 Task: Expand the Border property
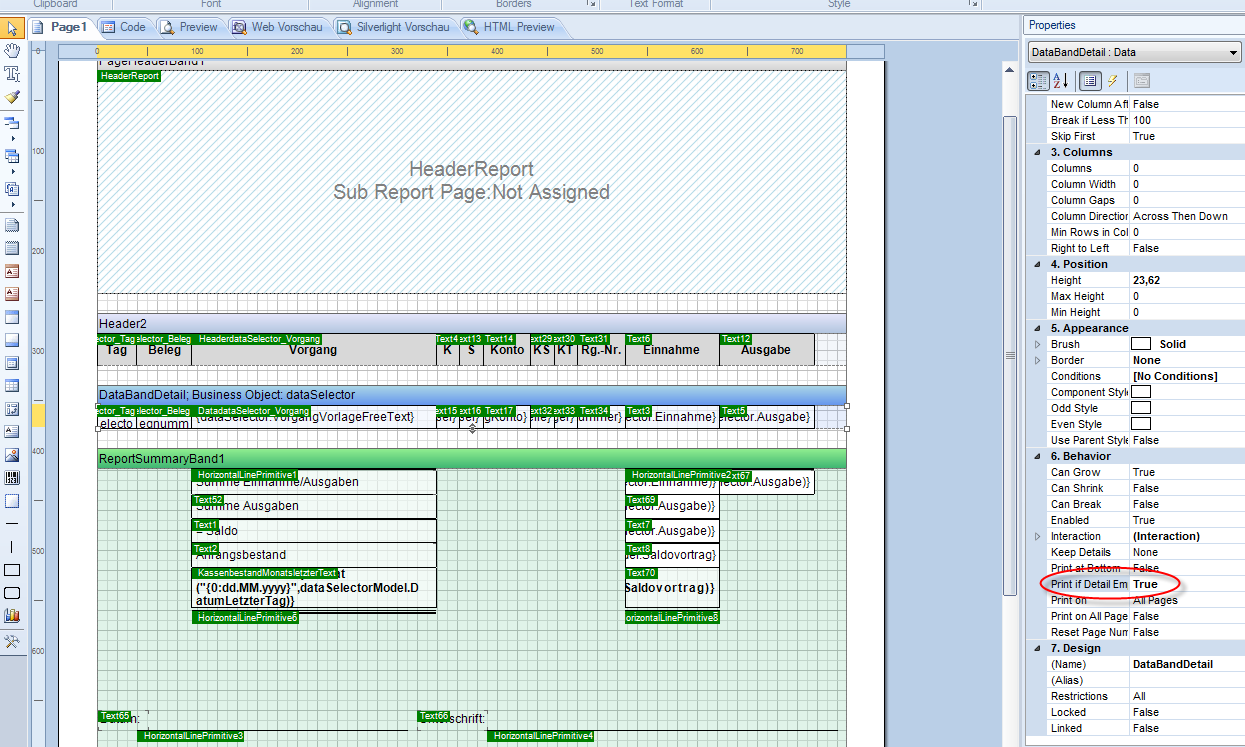coord(1037,360)
